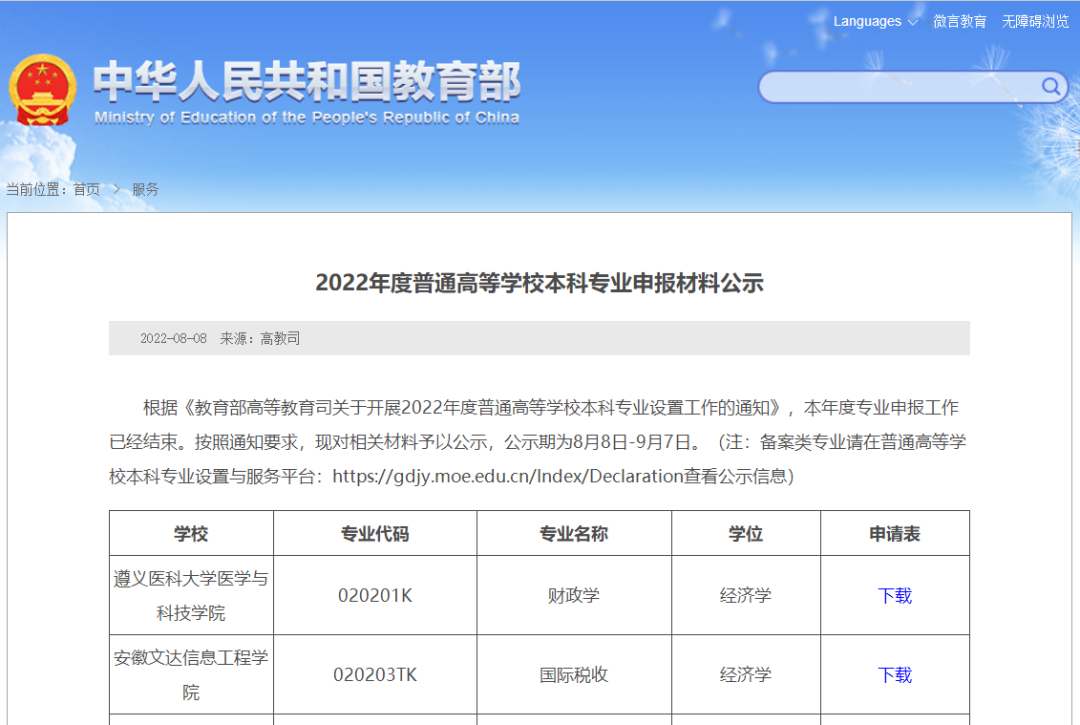1080x725 pixels.
Task: Click the 来源：高教司 source text
Action: tap(260, 339)
